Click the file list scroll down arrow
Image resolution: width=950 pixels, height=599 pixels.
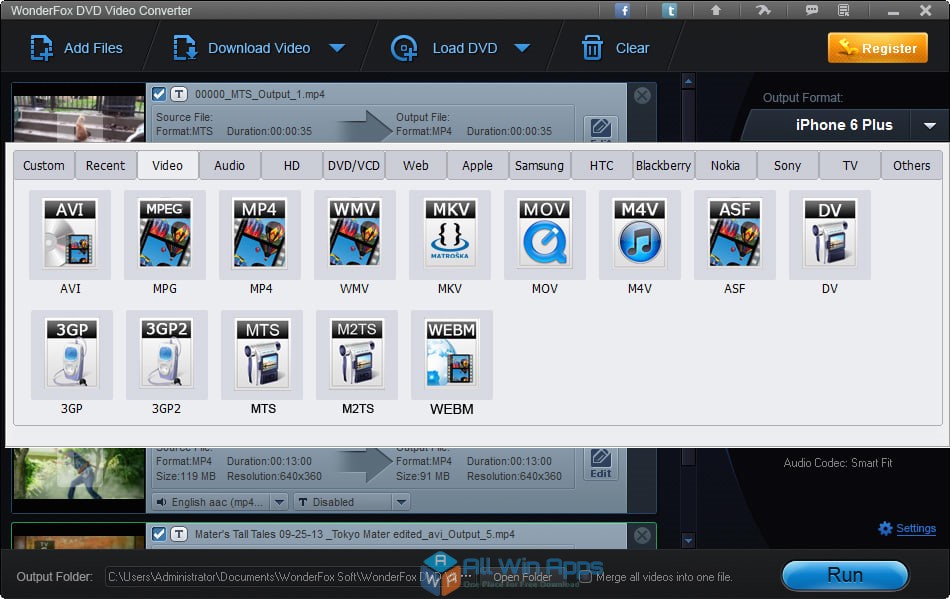(x=688, y=540)
